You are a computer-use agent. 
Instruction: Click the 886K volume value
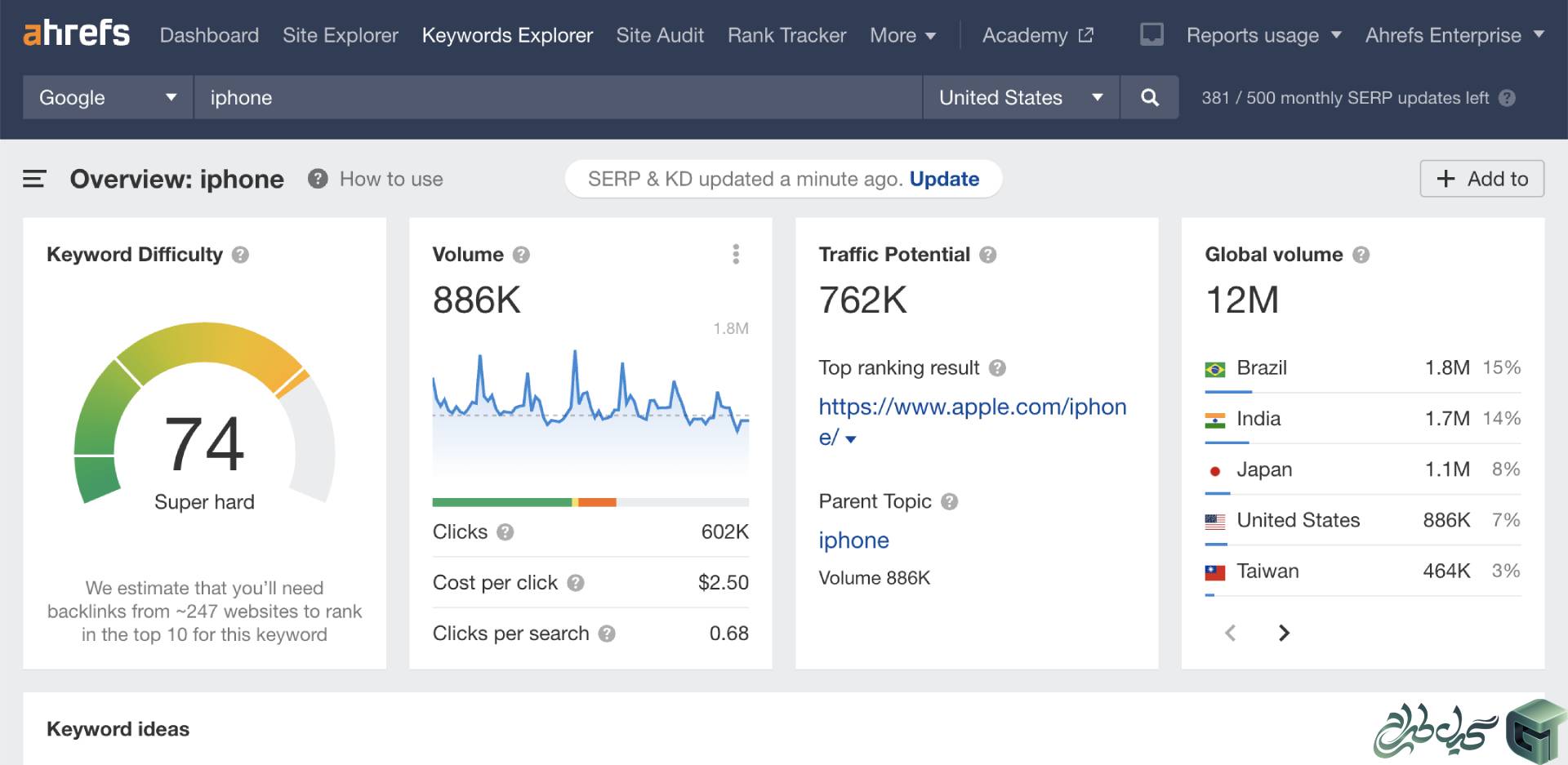click(477, 300)
